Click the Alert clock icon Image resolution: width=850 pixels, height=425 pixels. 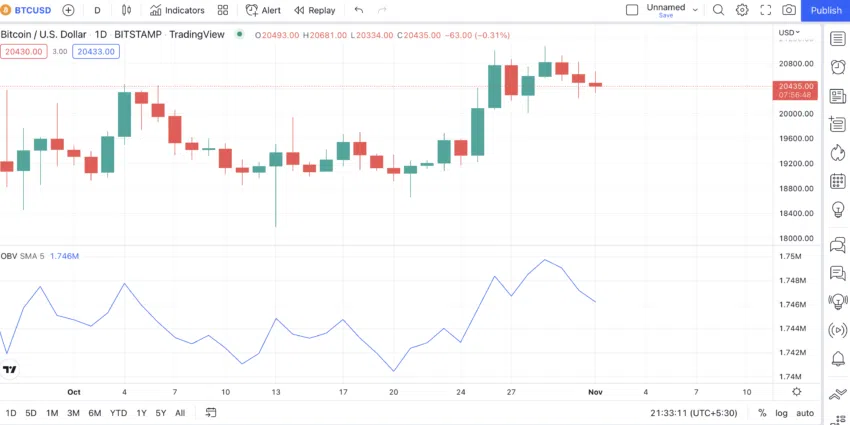[x=252, y=10]
